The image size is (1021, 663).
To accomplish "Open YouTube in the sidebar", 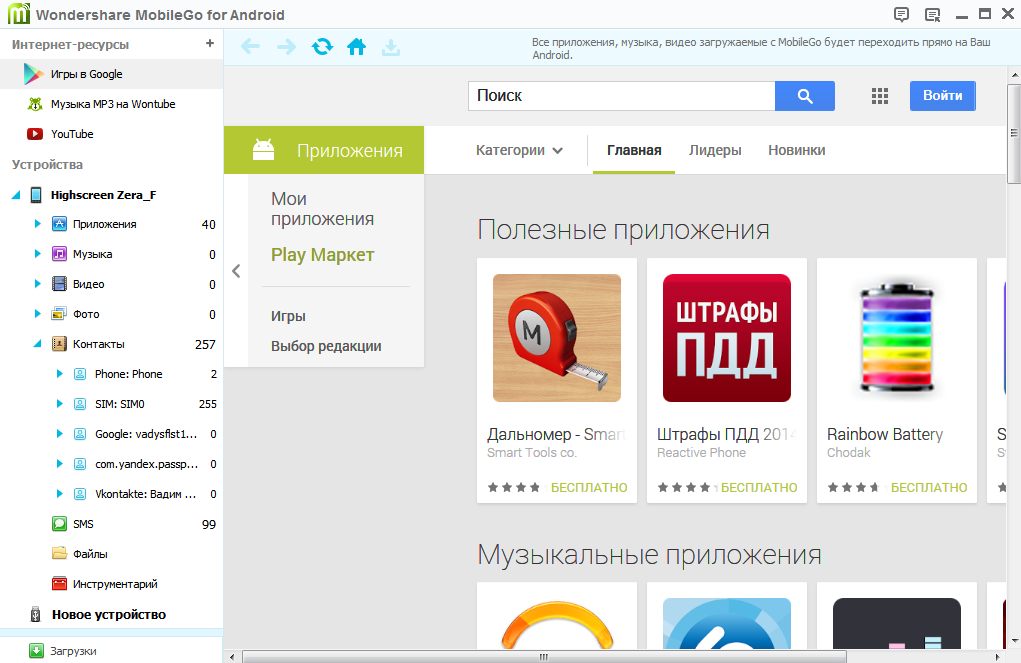I will point(72,134).
